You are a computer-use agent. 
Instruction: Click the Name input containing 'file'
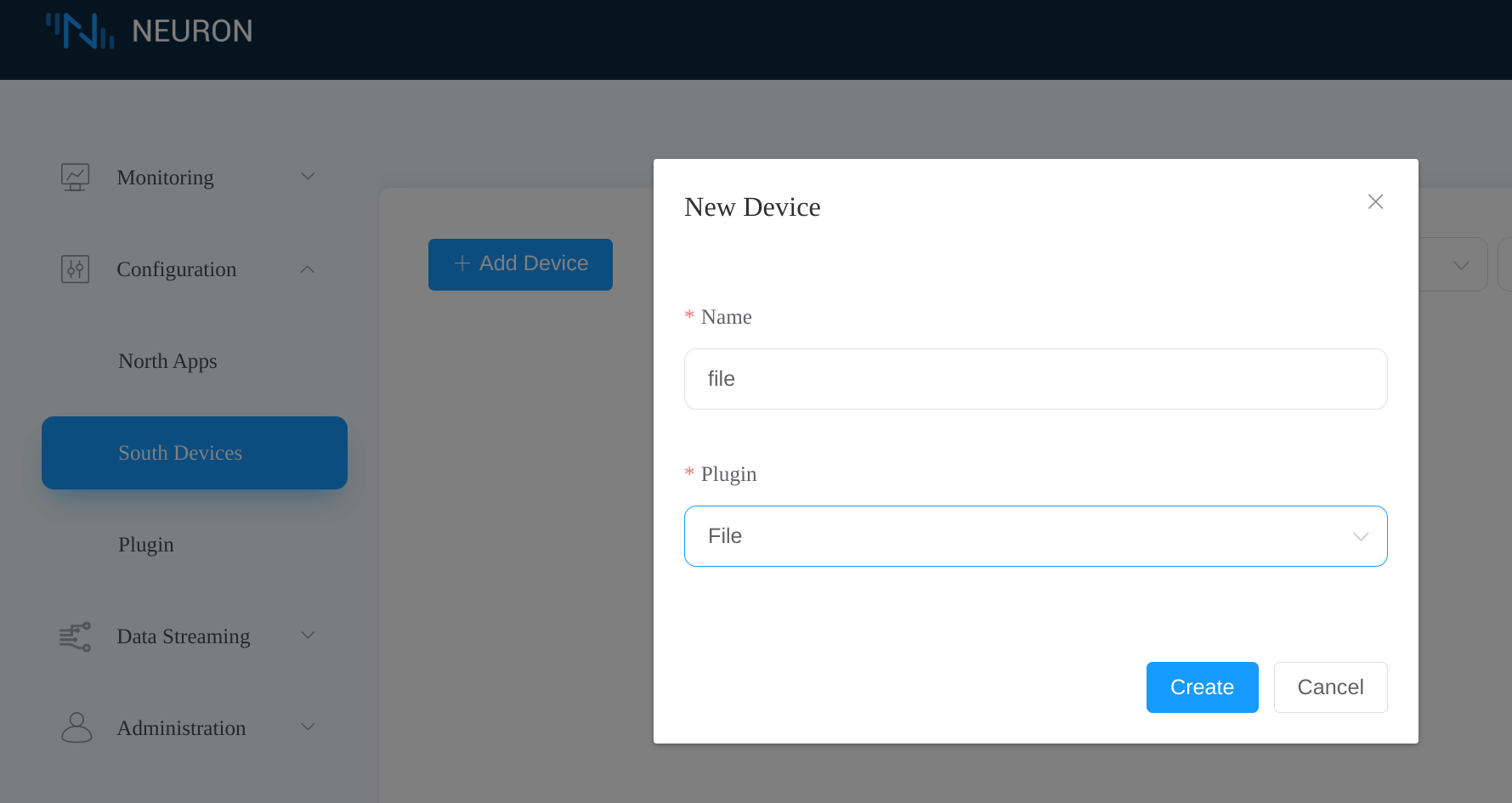[1035, 379]
